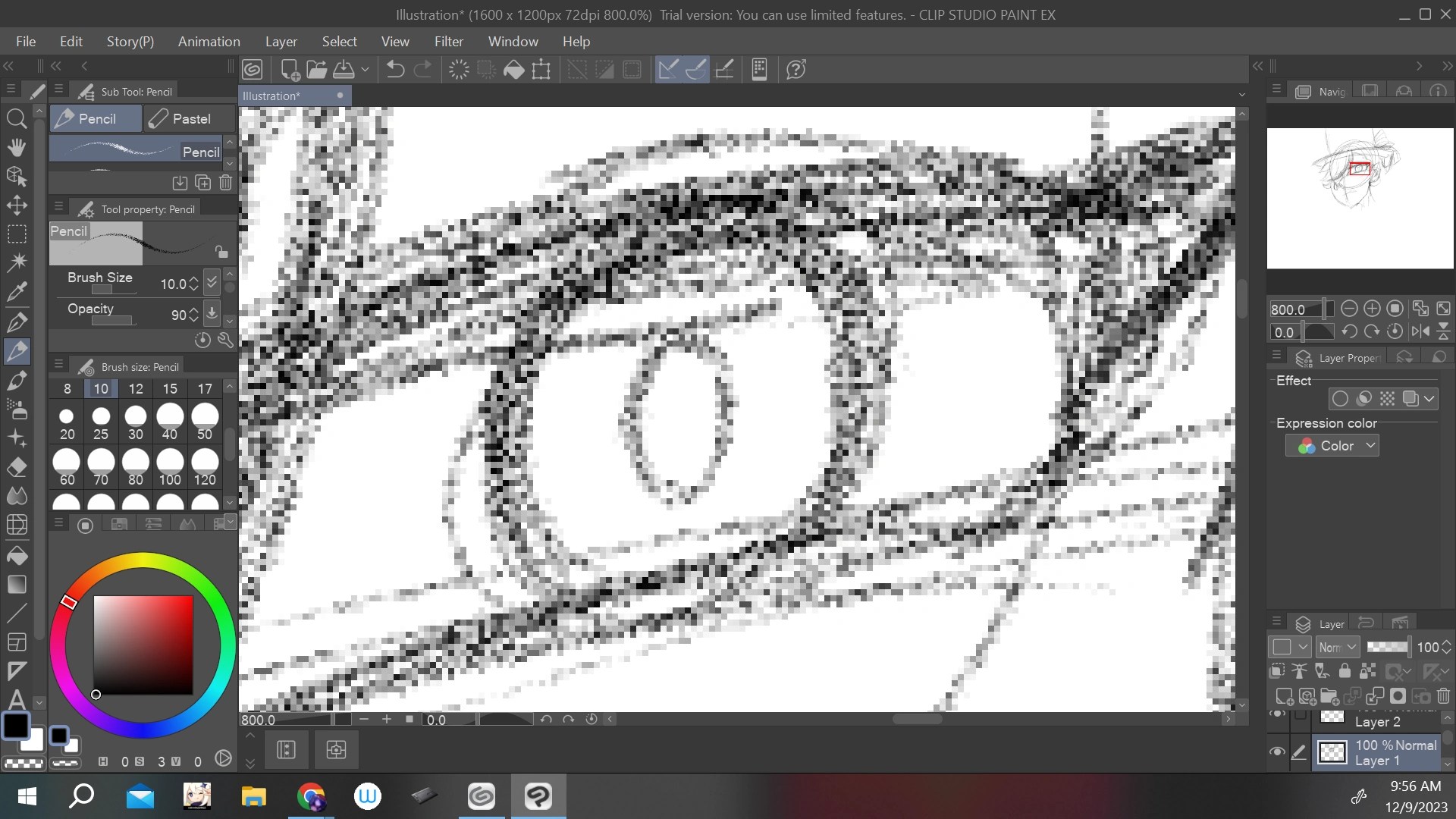Open the blending mode dropdown showing Normal
The width and height of the screenshot is (1456, 819).
pos(1337,647)
